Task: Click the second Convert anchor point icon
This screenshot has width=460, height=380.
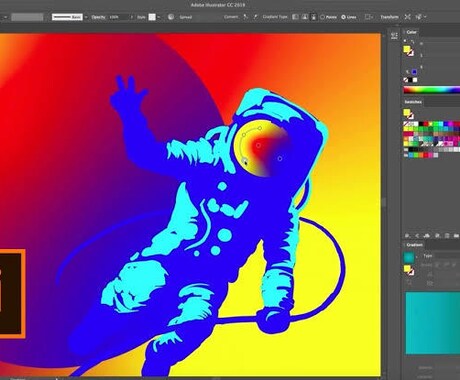Action: point(255,16)
